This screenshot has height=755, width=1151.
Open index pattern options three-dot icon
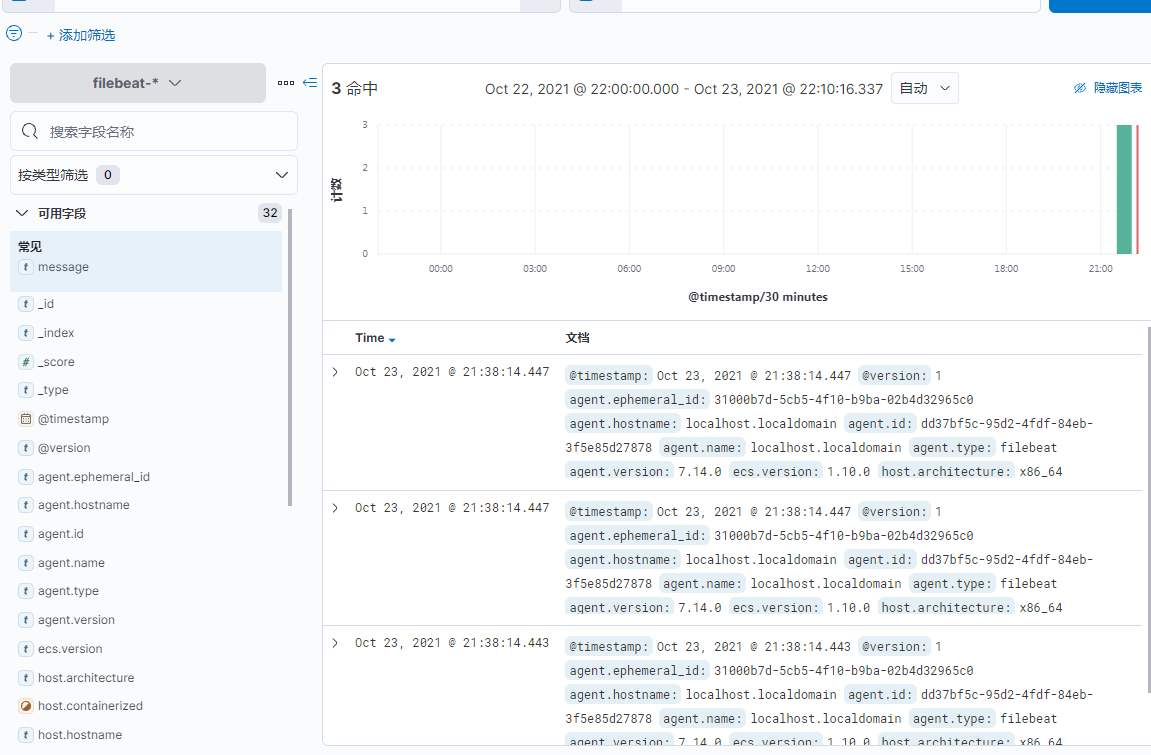point(286,83)
